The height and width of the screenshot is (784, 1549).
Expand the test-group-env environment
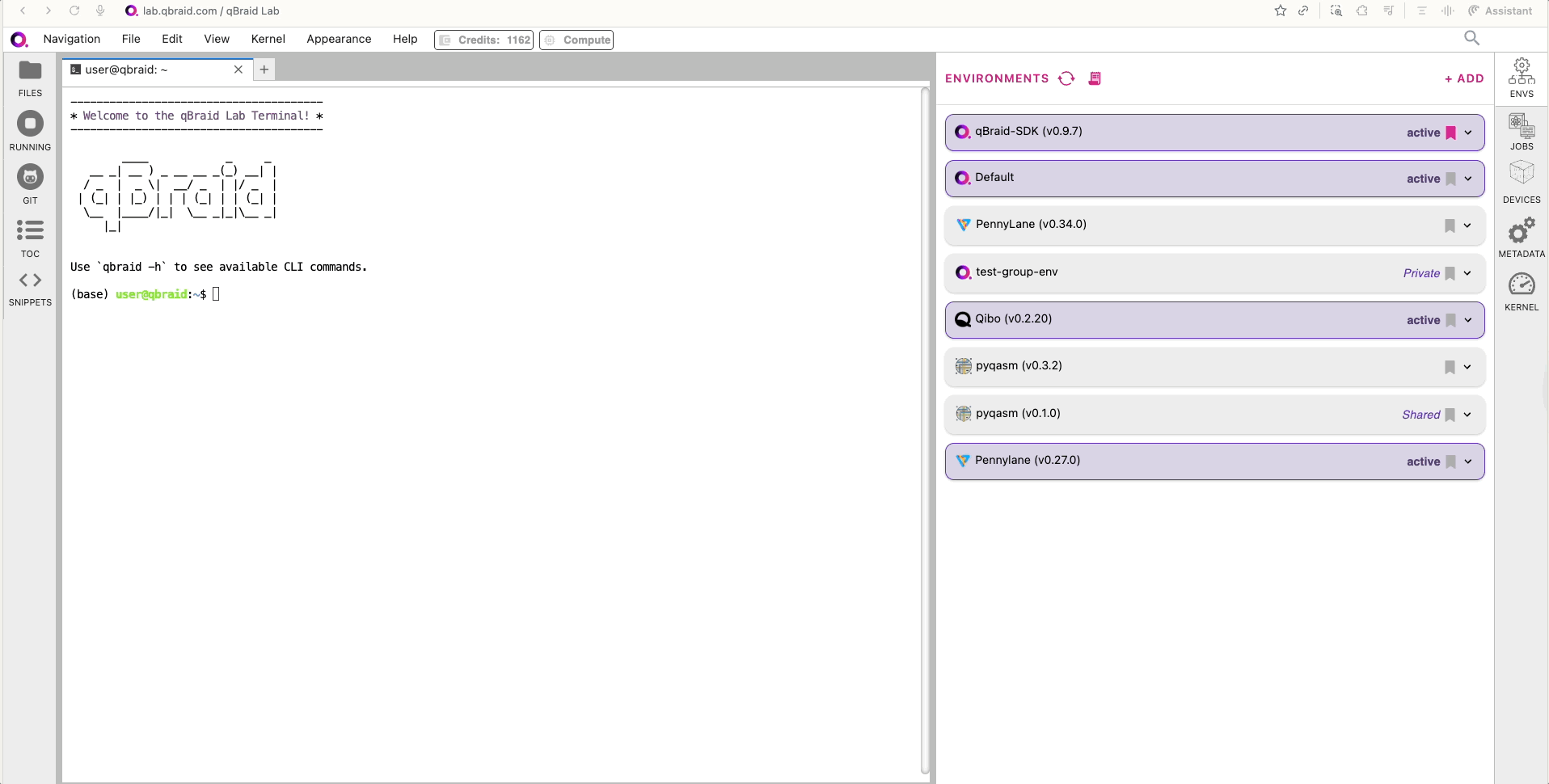[1467, 273]
